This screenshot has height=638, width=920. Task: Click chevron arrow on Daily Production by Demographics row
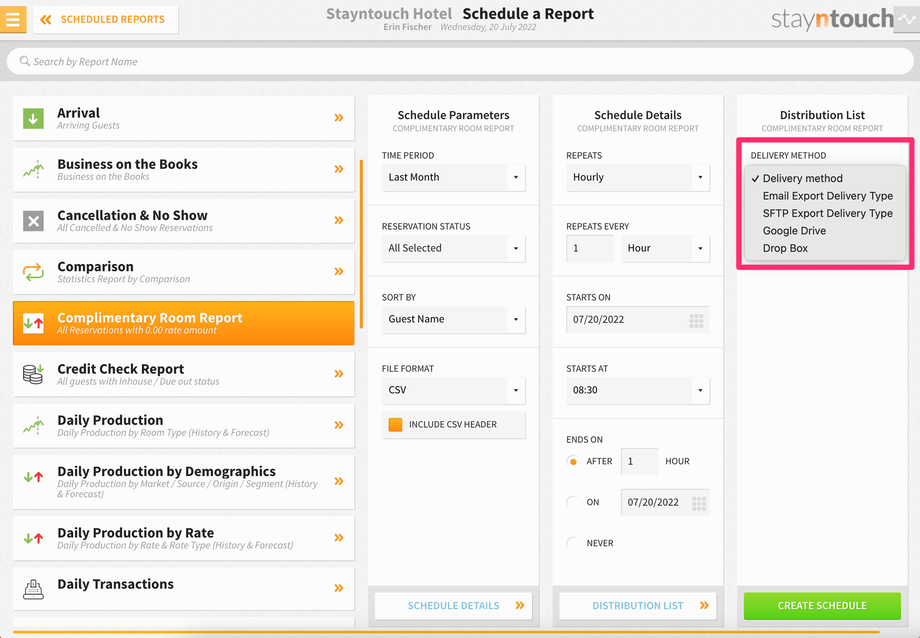(x=339, y=481)
